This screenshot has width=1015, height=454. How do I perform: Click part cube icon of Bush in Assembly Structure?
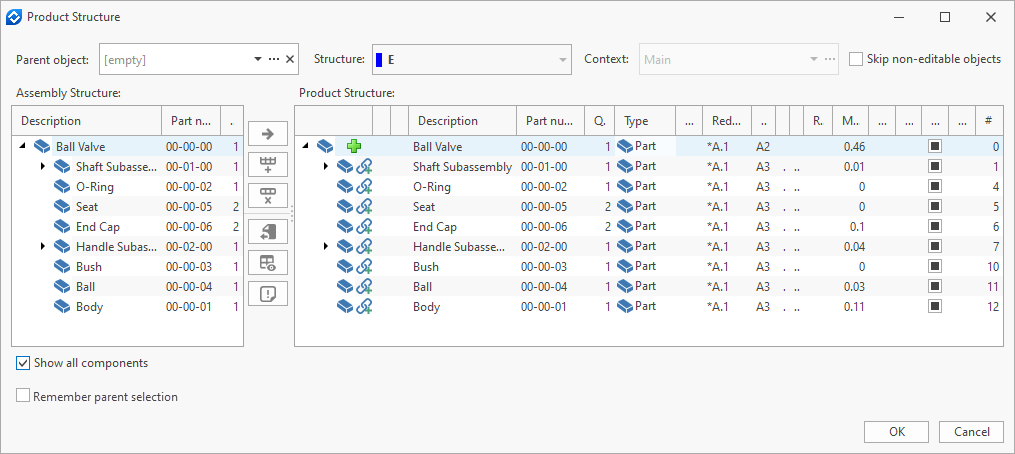(61, 266)
